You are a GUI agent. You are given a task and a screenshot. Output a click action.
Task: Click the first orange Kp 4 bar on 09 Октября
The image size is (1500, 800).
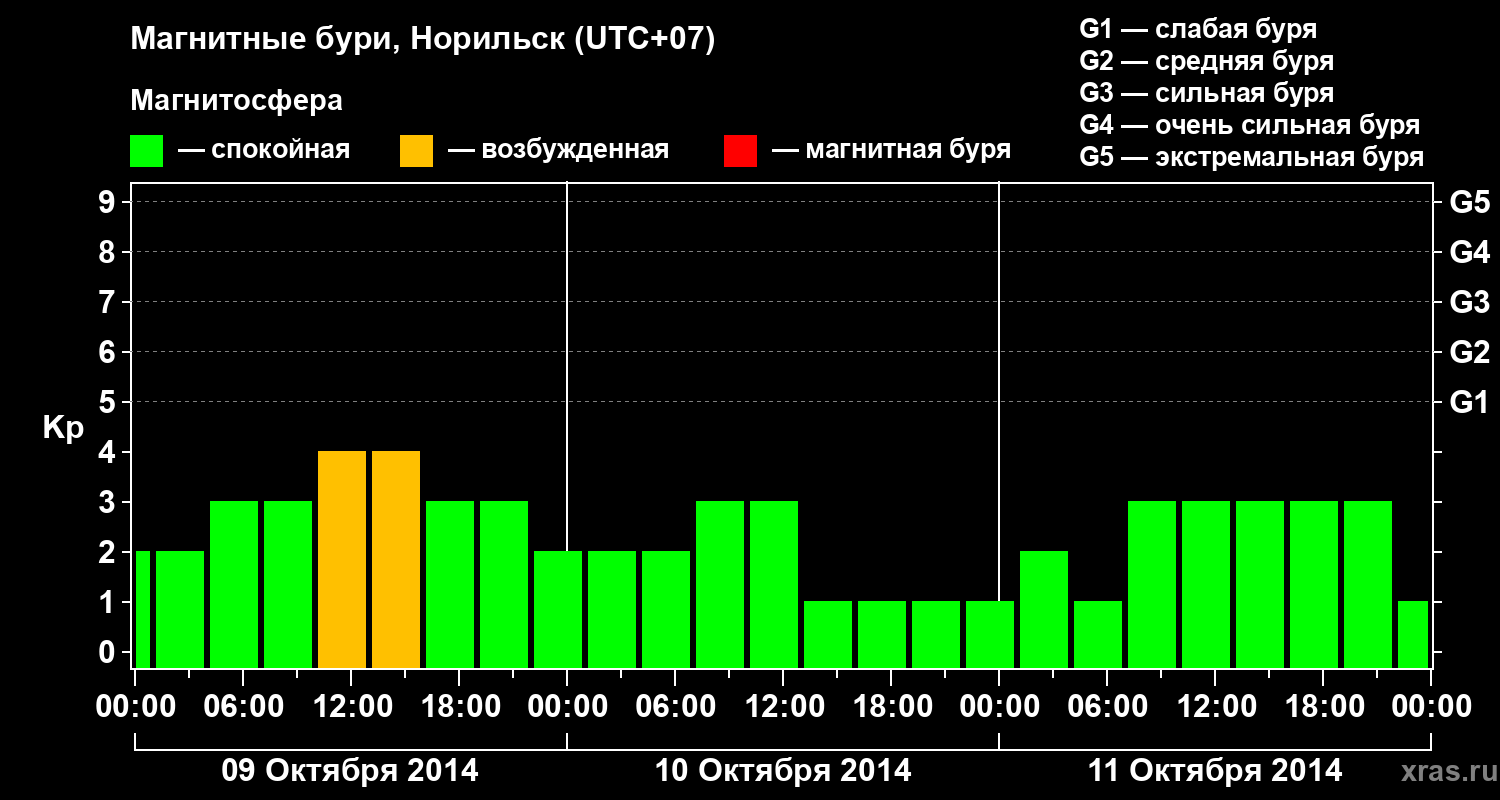[x=342, y=560]
